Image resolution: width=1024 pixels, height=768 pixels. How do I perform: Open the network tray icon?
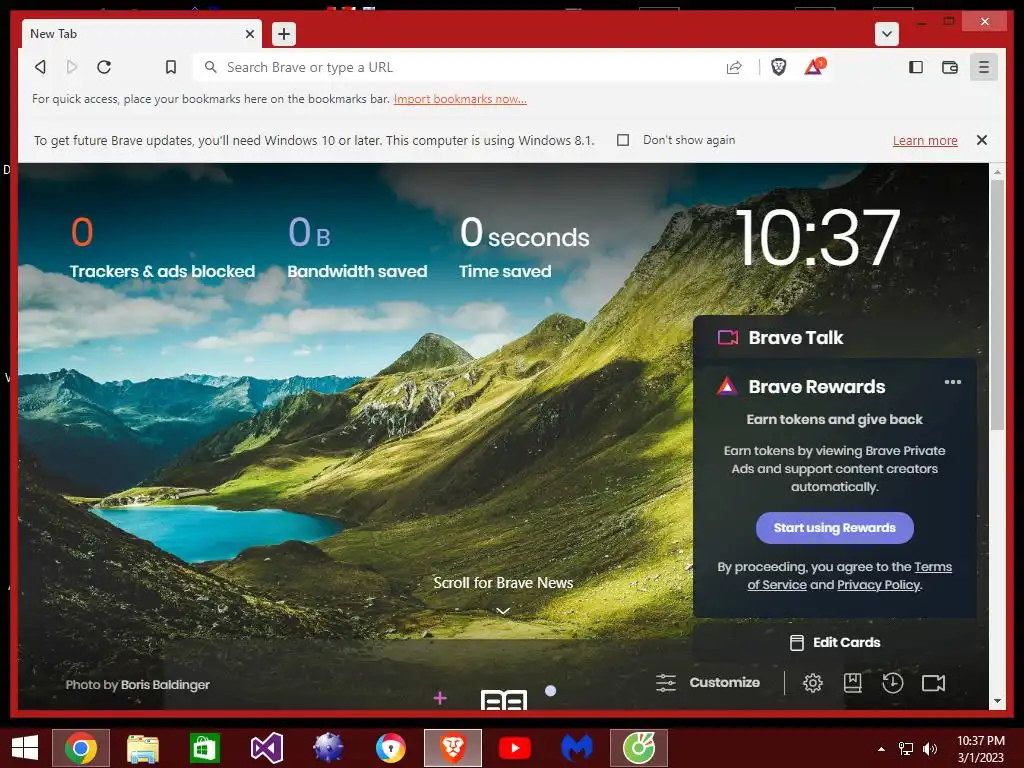(906, 749)
